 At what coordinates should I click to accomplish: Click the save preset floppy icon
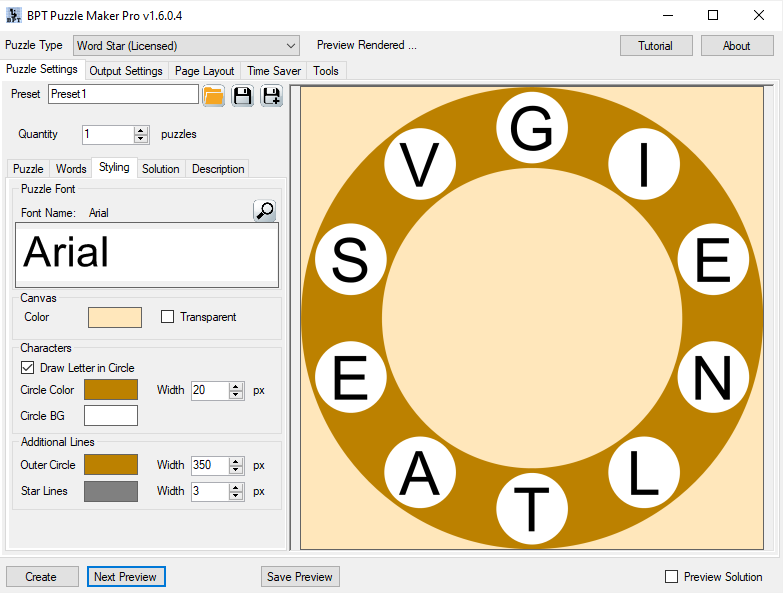tap(243, 95)
